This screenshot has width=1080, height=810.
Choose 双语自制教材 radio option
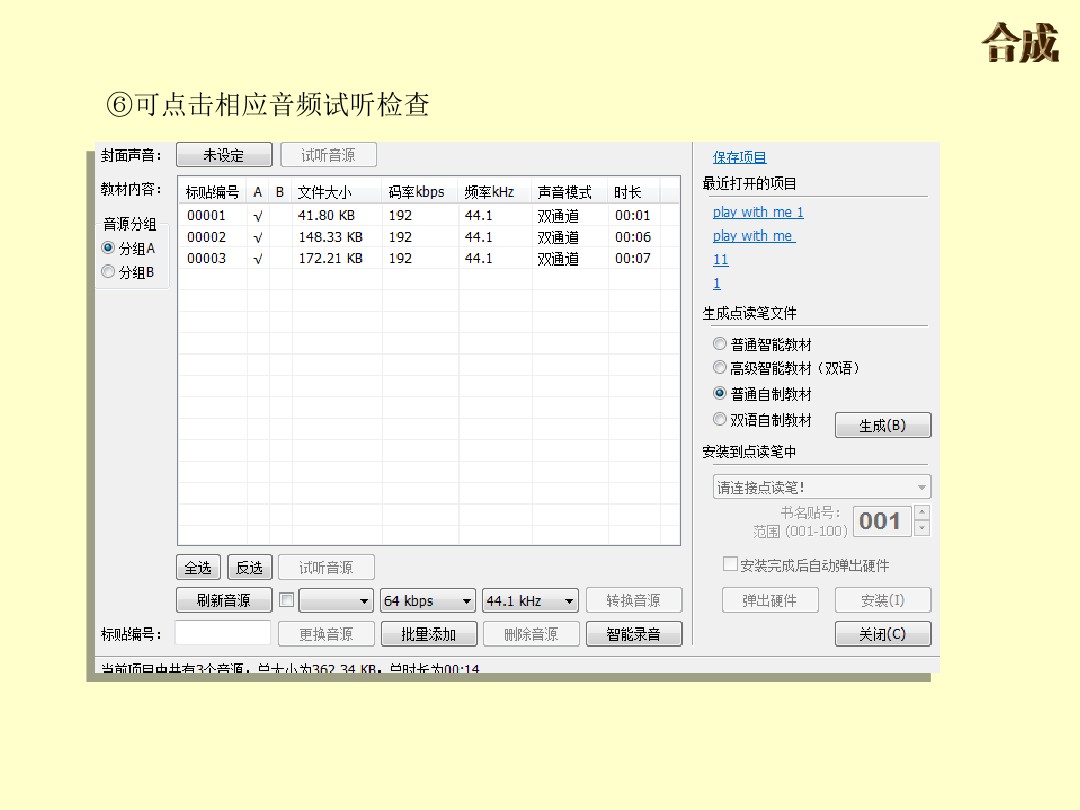coord(720,420)
